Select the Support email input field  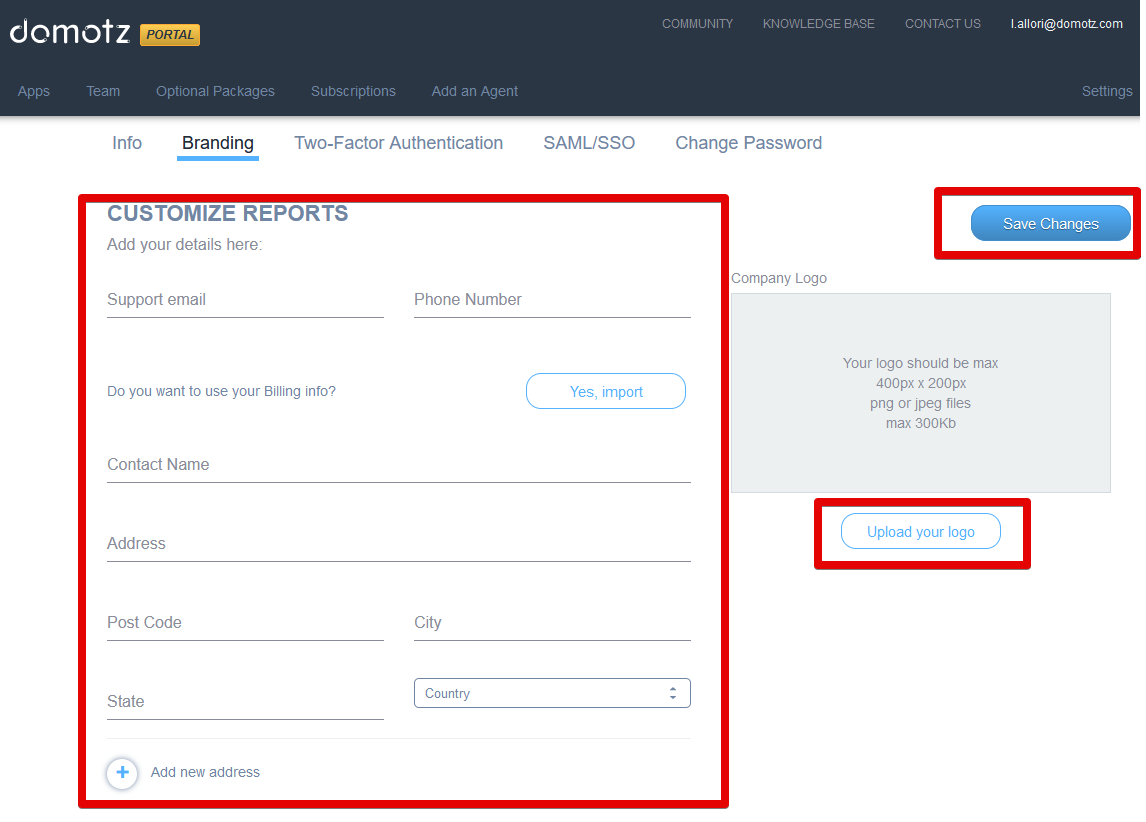tap(245, 300)
